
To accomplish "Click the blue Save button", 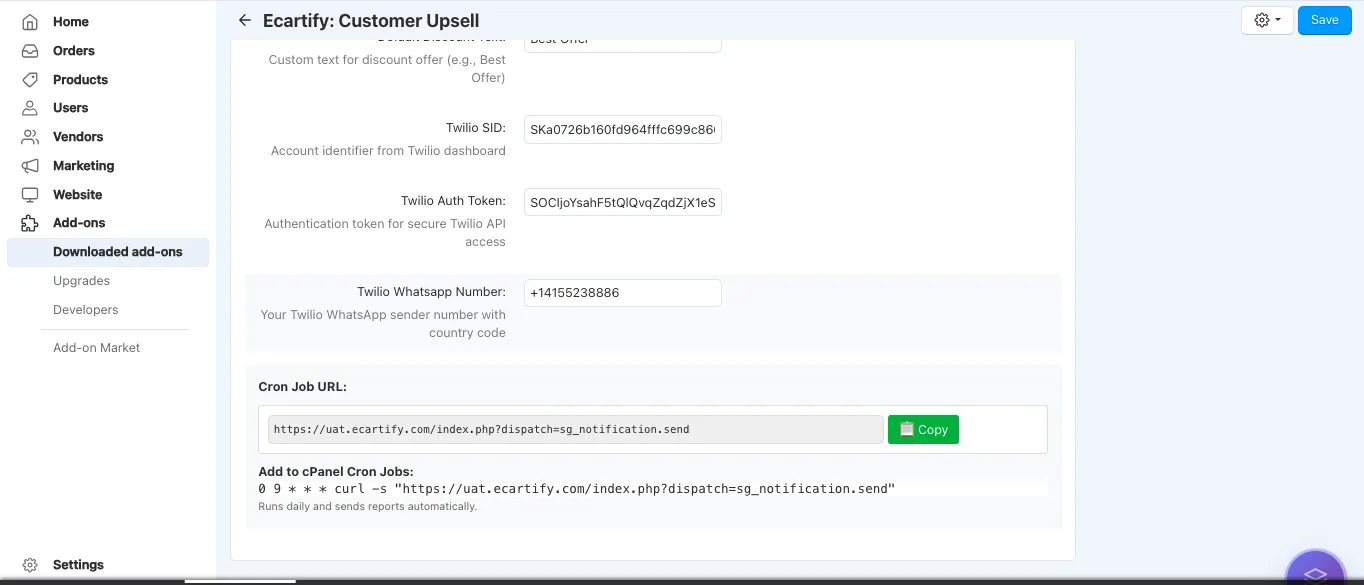I will (x=1324, y=20).
